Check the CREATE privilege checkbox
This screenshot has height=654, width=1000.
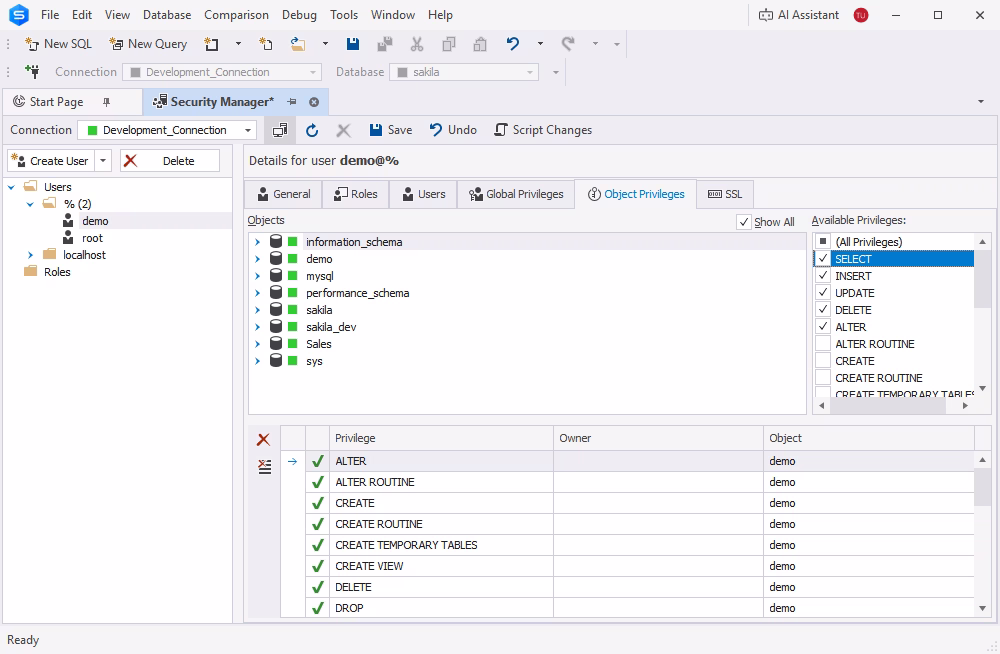[x=823, y=360]
